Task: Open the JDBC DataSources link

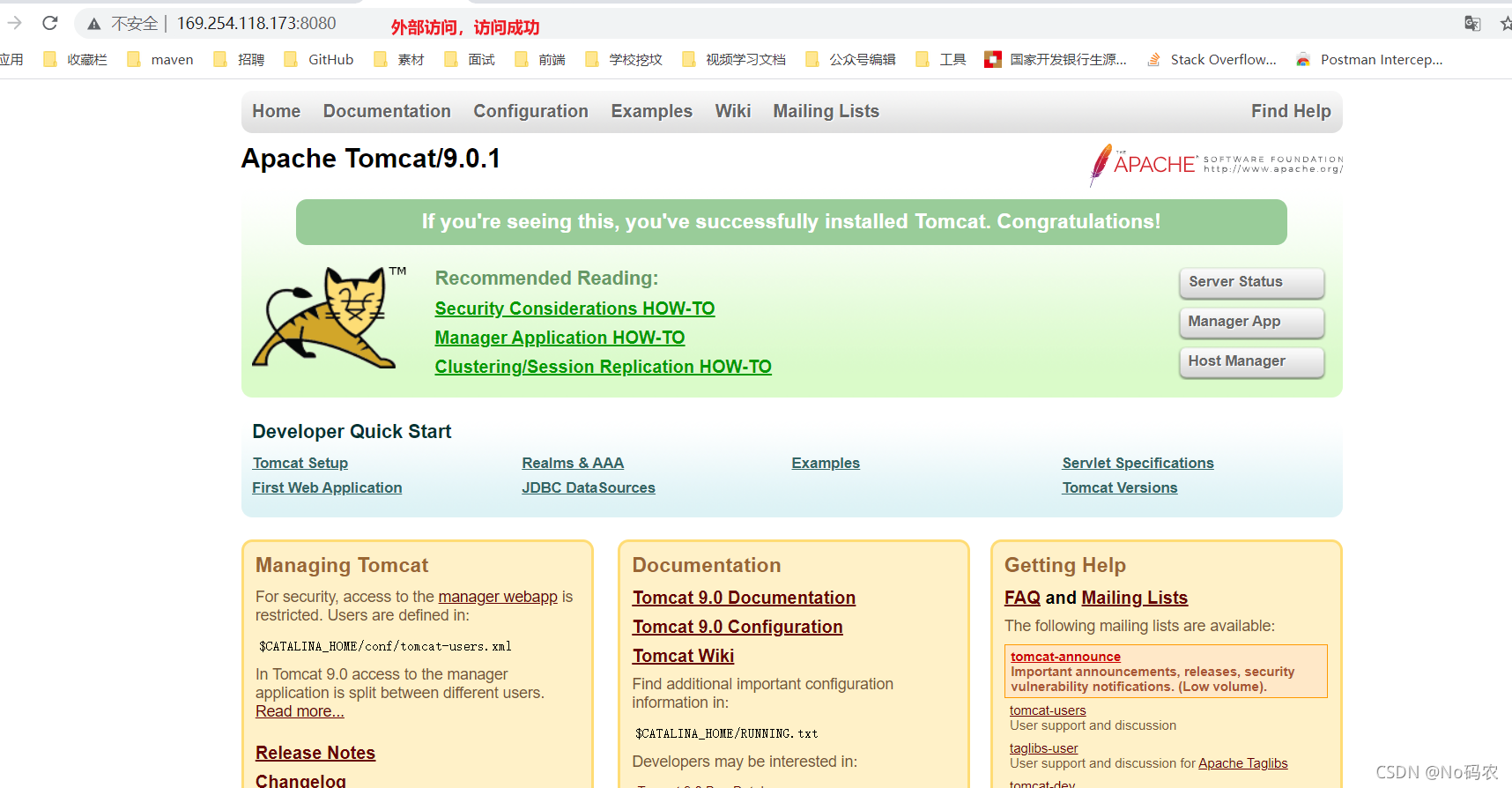Action: click(589, 487)
